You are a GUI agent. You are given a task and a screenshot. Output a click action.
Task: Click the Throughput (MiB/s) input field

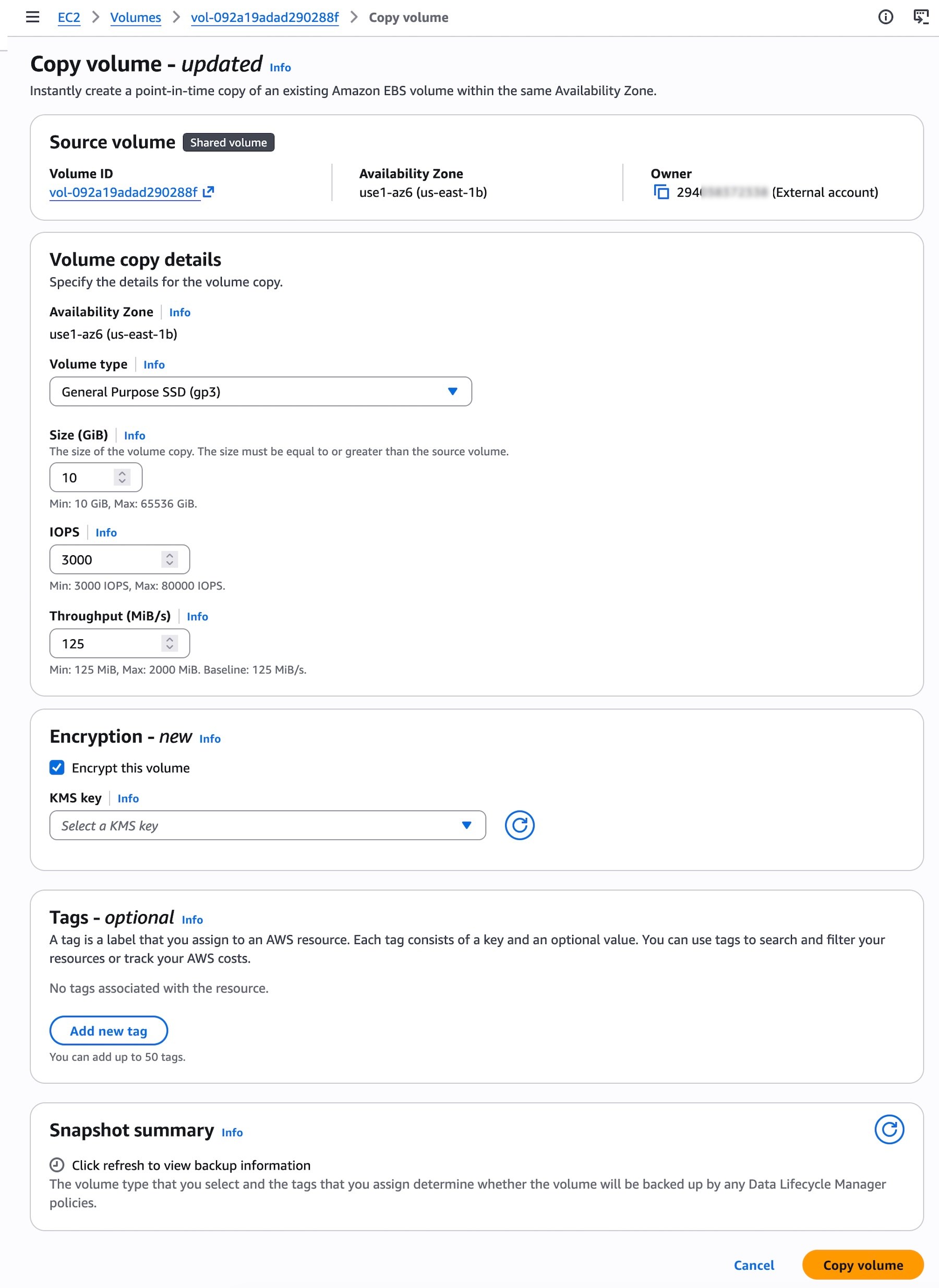click(x=119, y=642)
